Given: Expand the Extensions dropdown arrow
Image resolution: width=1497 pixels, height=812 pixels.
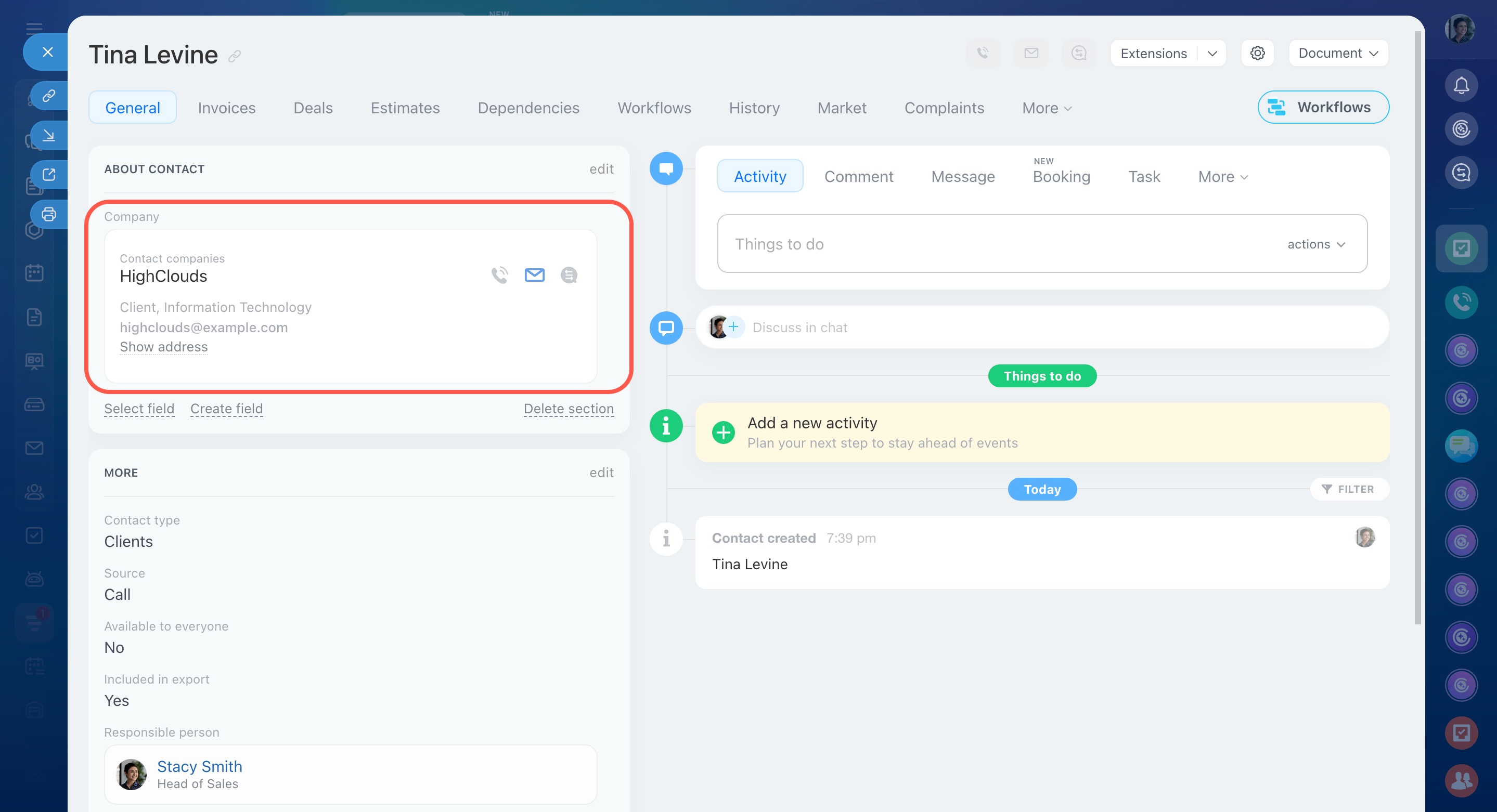Looking at the screenshot, I should point(1212,54).
